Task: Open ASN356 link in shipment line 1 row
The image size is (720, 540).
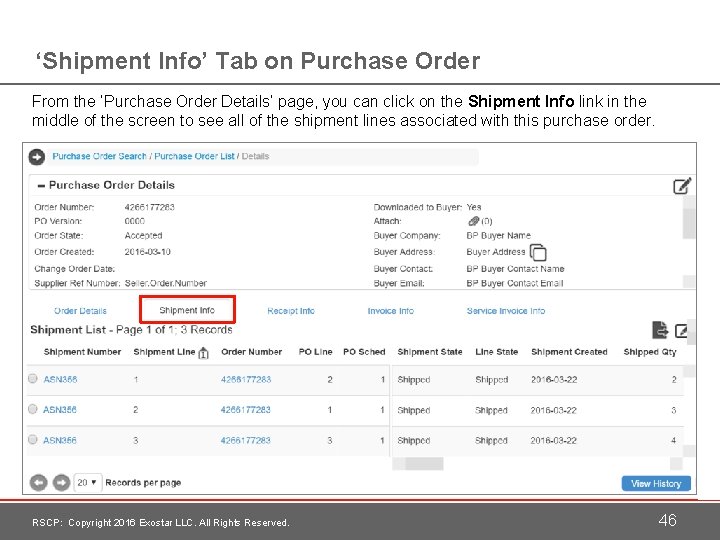Action: tap(60, 379)
